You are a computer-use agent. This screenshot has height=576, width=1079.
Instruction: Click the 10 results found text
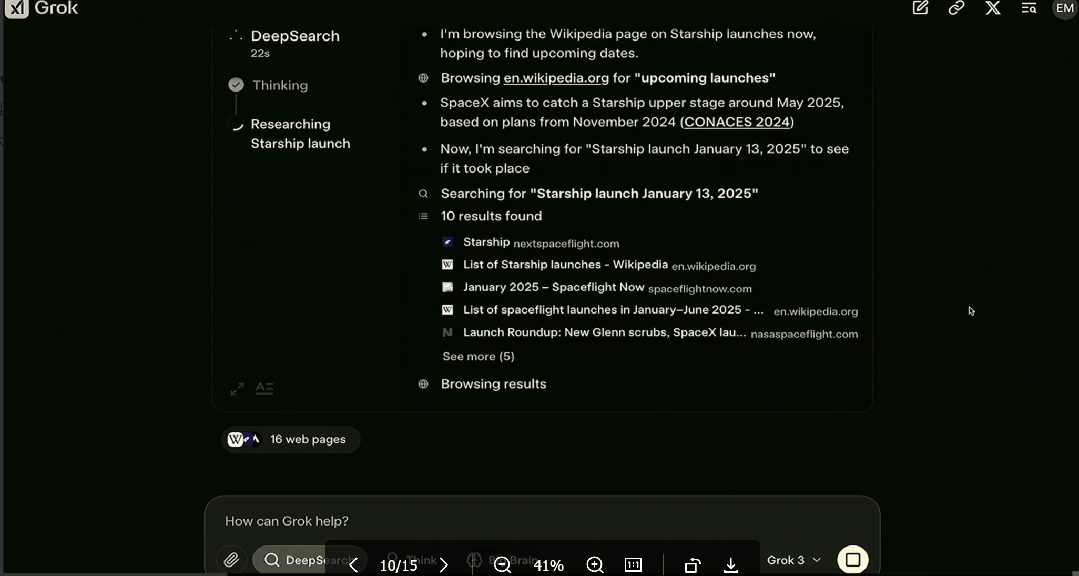491,216
